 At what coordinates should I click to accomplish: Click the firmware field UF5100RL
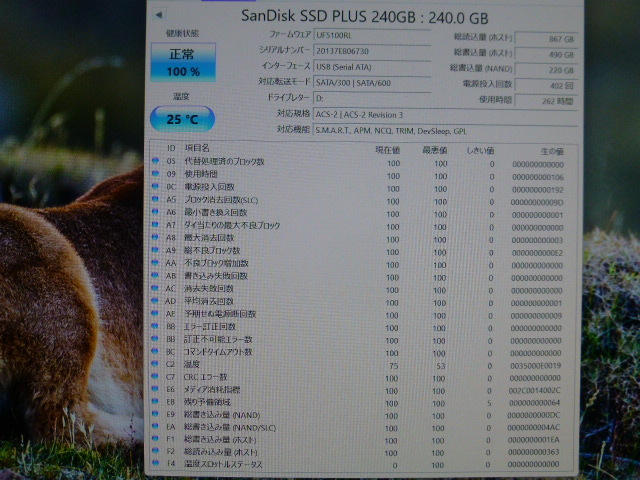tap(372, 35)
